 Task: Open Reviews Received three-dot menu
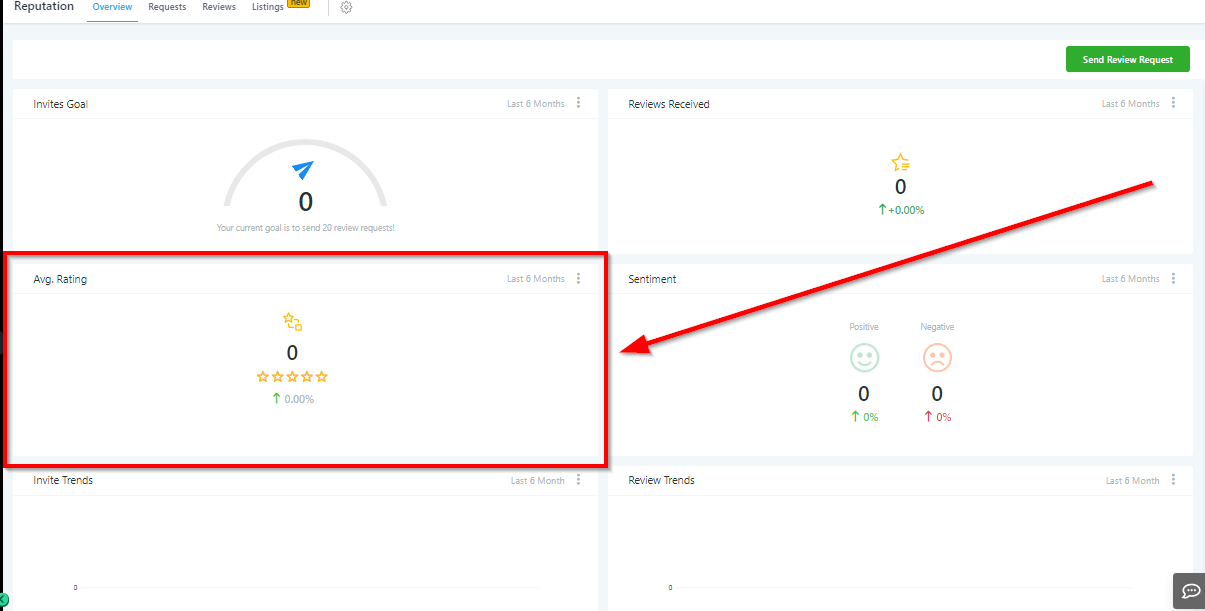point(1173,103)
